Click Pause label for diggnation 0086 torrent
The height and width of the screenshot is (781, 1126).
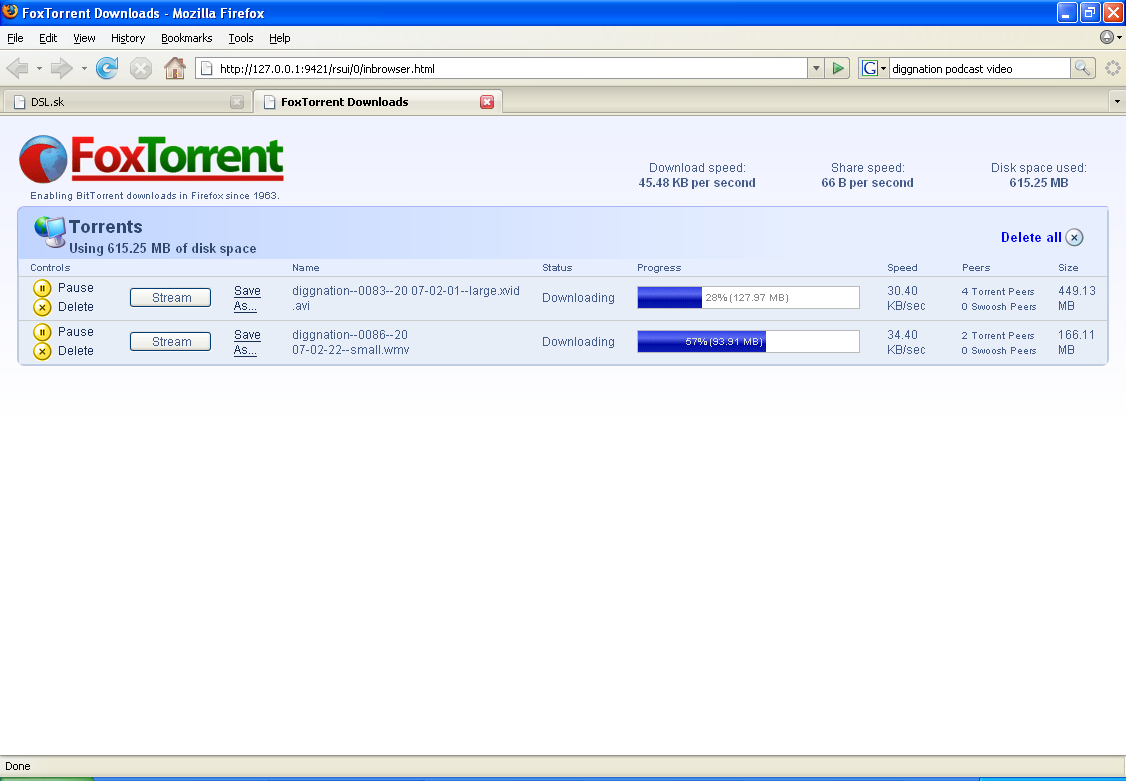(x=75, y=332)
